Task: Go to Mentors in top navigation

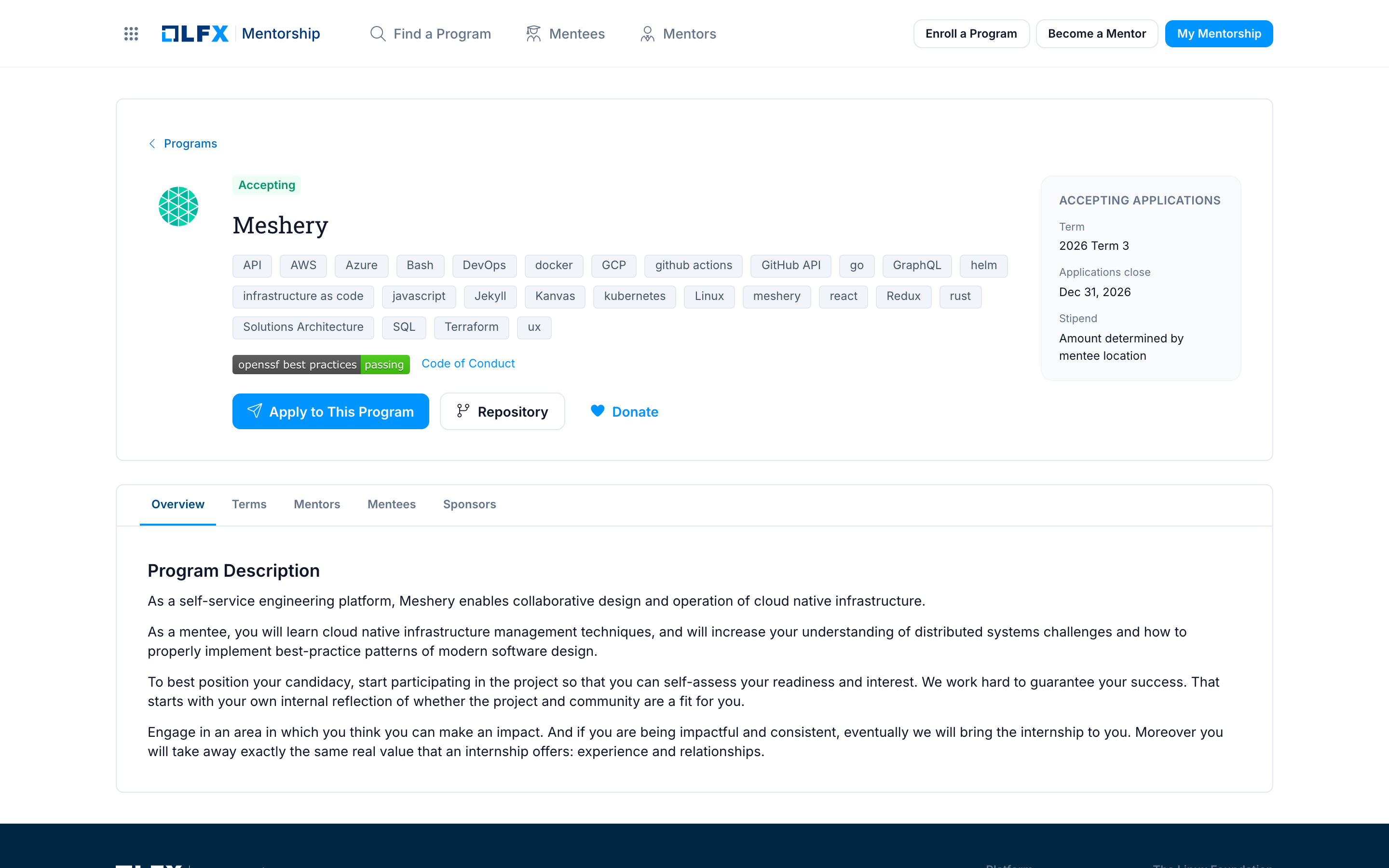Action: point(678,34)
